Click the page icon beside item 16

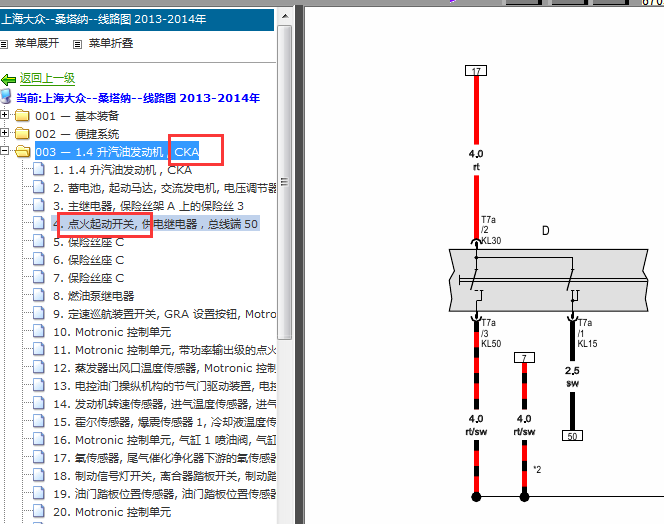click(39, 439)
